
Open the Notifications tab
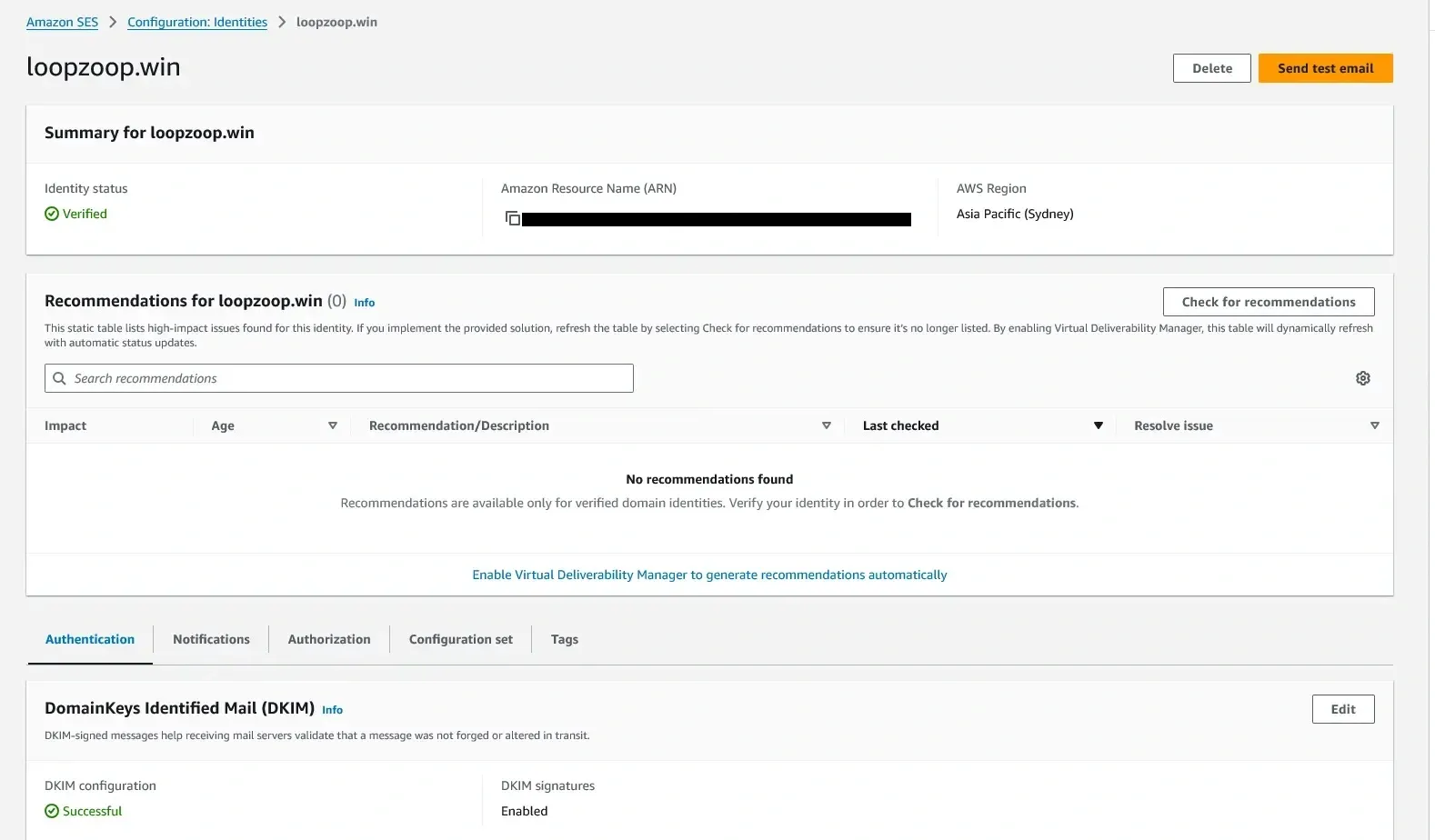coord(211,639)
